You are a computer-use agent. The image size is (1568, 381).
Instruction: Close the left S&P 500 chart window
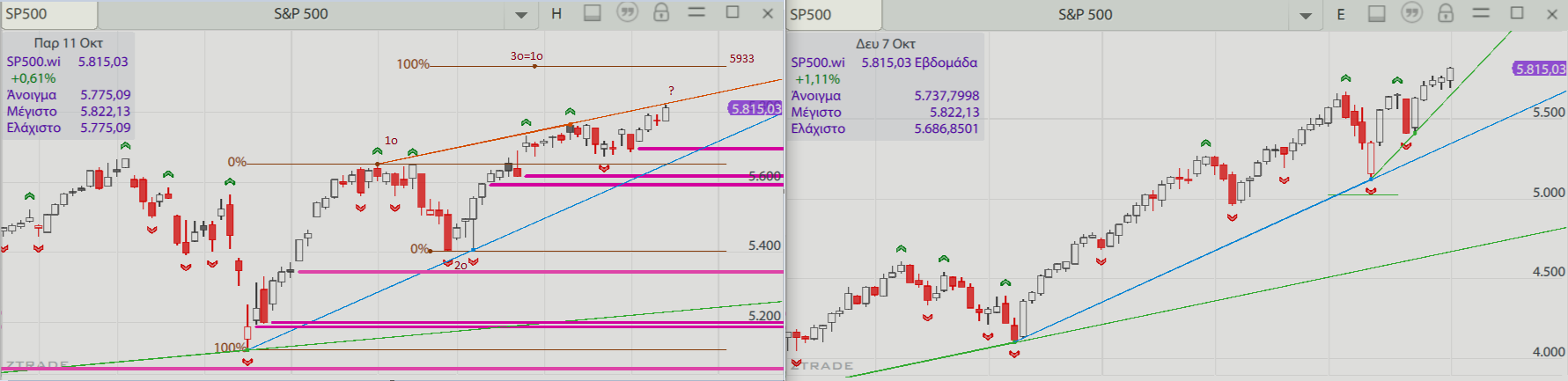point(768,13)
